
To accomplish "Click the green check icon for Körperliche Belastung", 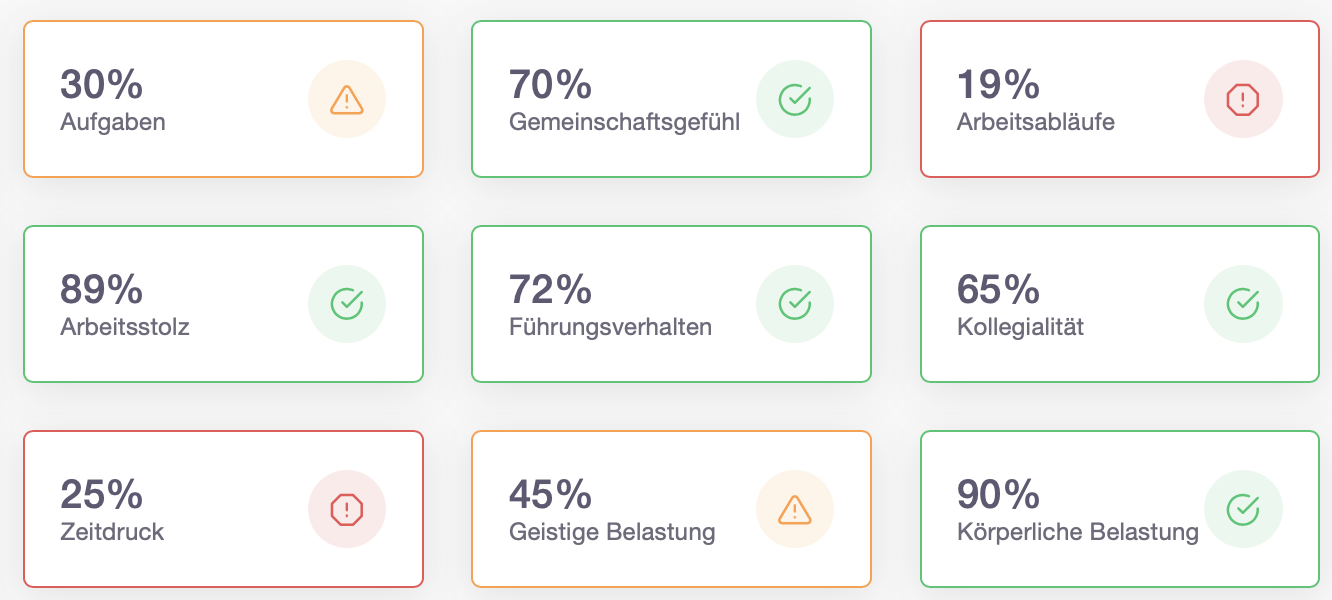I will coord(1243,509).
